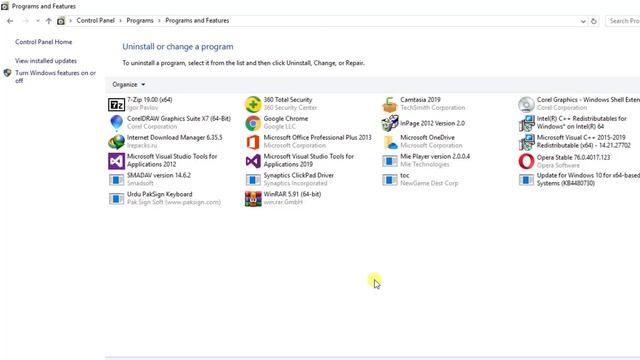Expand the chevron after Programs breadcrumb
Viewport: 640px width, 360px height.
(x=159, y=21)
